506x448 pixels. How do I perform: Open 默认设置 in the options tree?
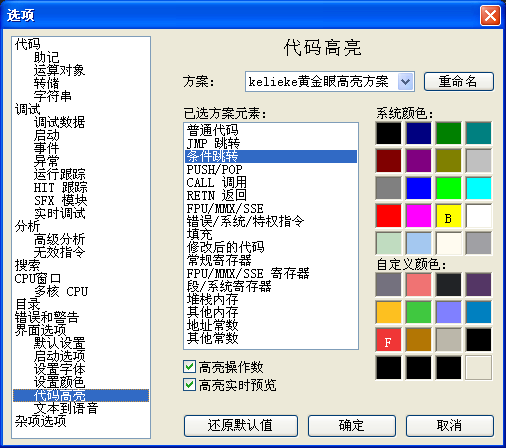59,343
